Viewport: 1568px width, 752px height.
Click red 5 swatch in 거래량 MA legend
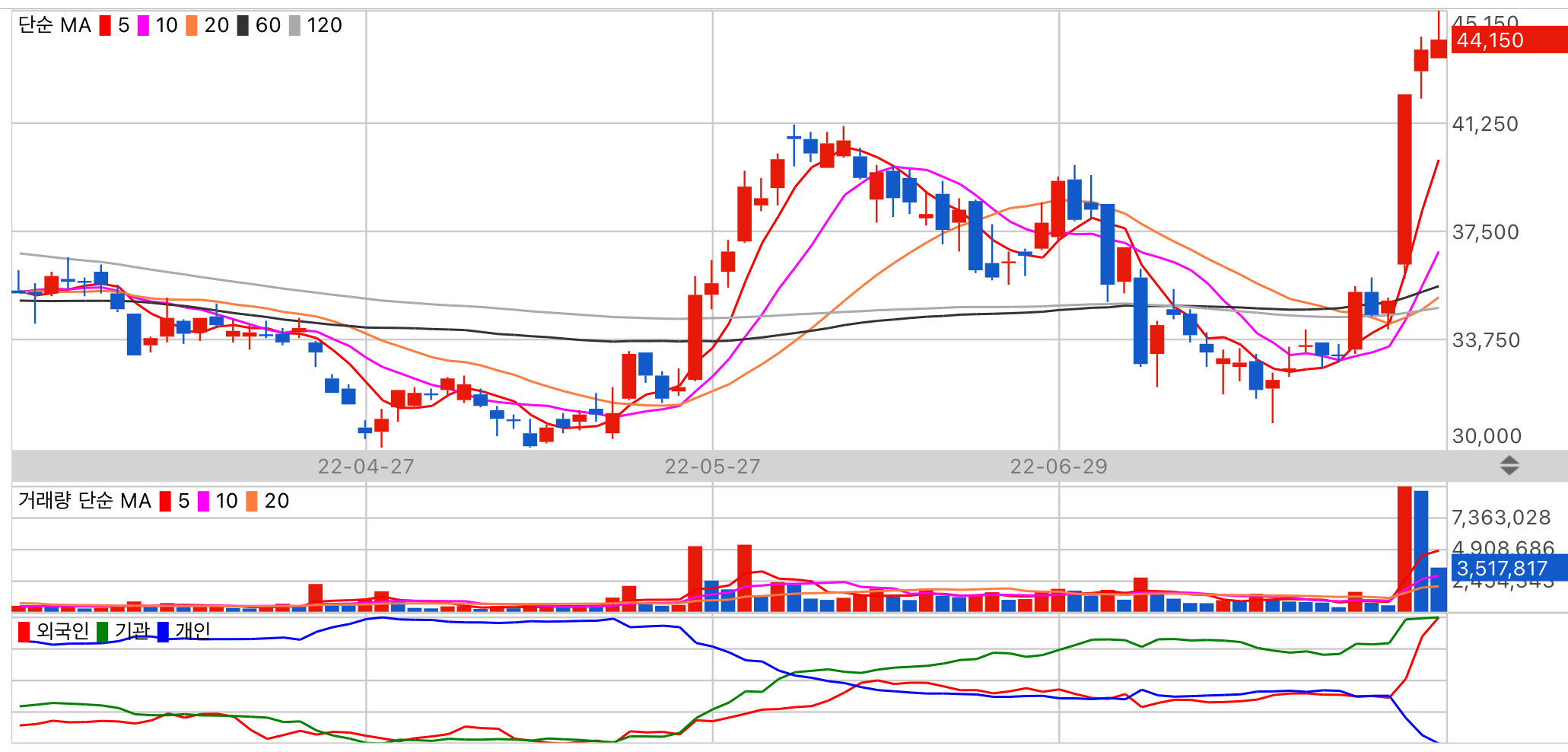pos(165,501)
